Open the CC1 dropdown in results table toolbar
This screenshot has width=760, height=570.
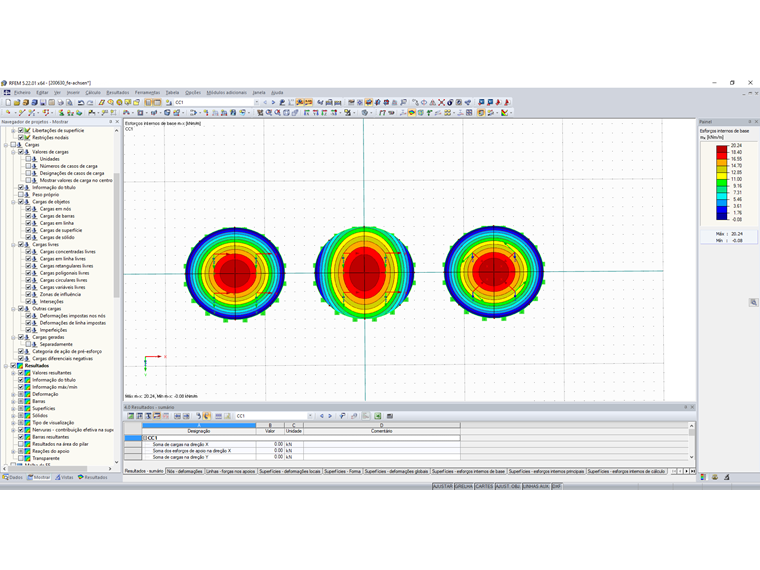(310, 416)
